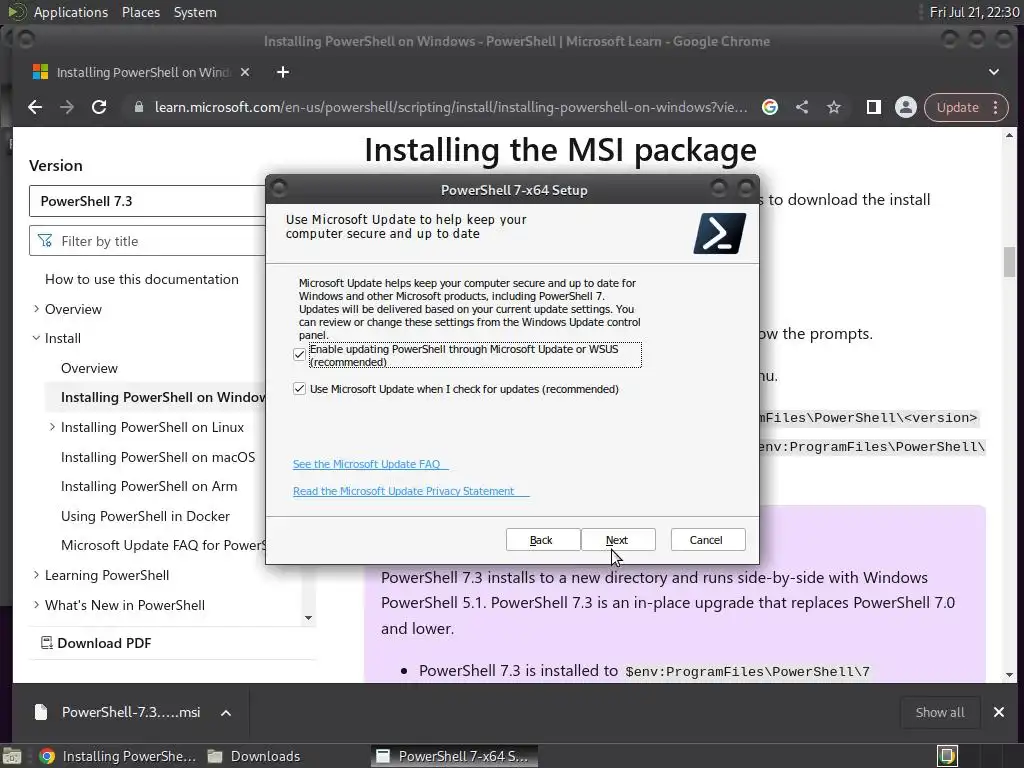Click the msi file icon in downloads bar
The height and width of the screenshot is (768, 1024).
[40, 712]
